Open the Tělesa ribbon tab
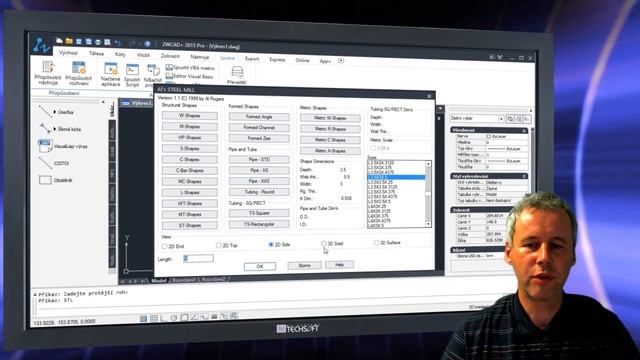Screen dimensions: 640x360 pyautogui.click(x=96, y=53)
